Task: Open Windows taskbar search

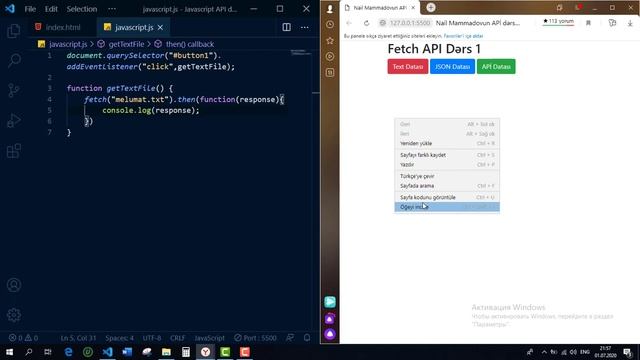Action: 29,352
